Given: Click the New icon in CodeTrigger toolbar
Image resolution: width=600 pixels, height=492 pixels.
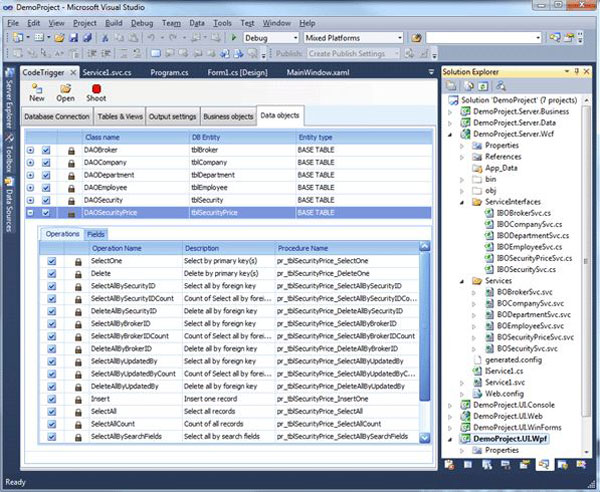Looking at the screenshot, I should click(37, 87).
